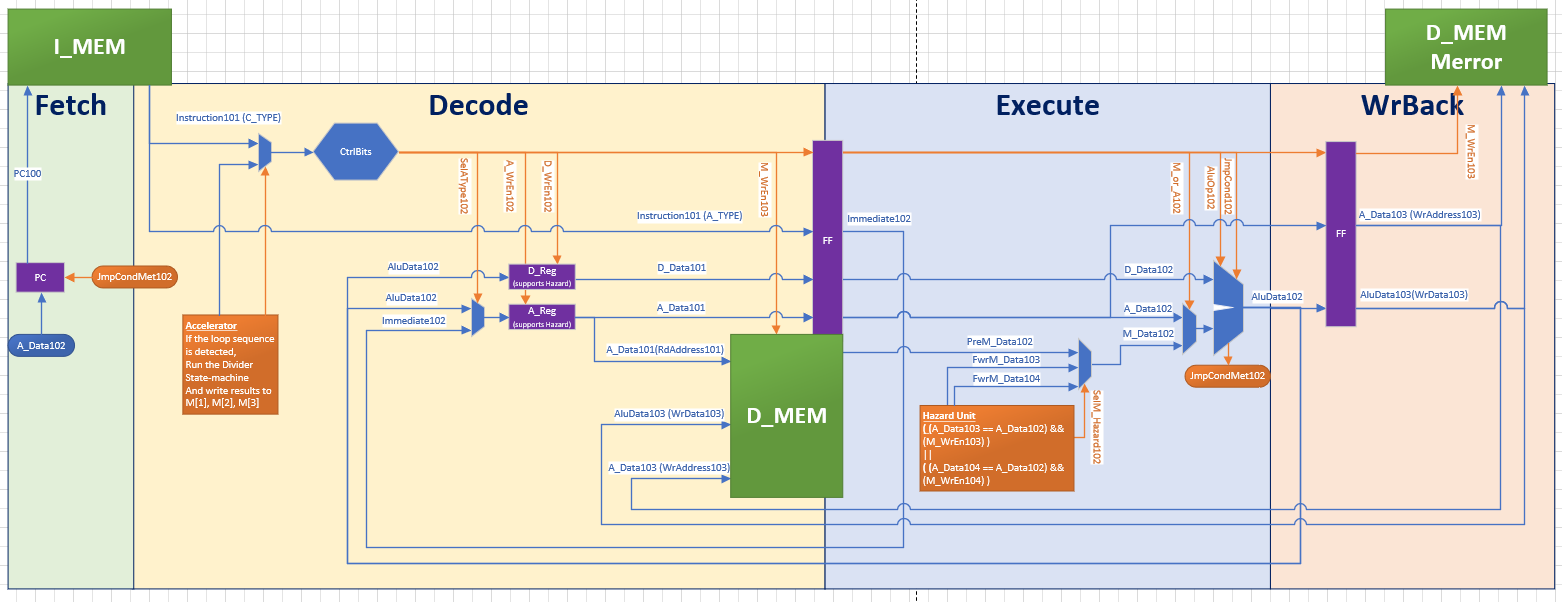Click the SelM_Hazard102 vertical label
The height and width of the screenshot is (602, 1562).
pyautogui.click(x=1096, y=427)
